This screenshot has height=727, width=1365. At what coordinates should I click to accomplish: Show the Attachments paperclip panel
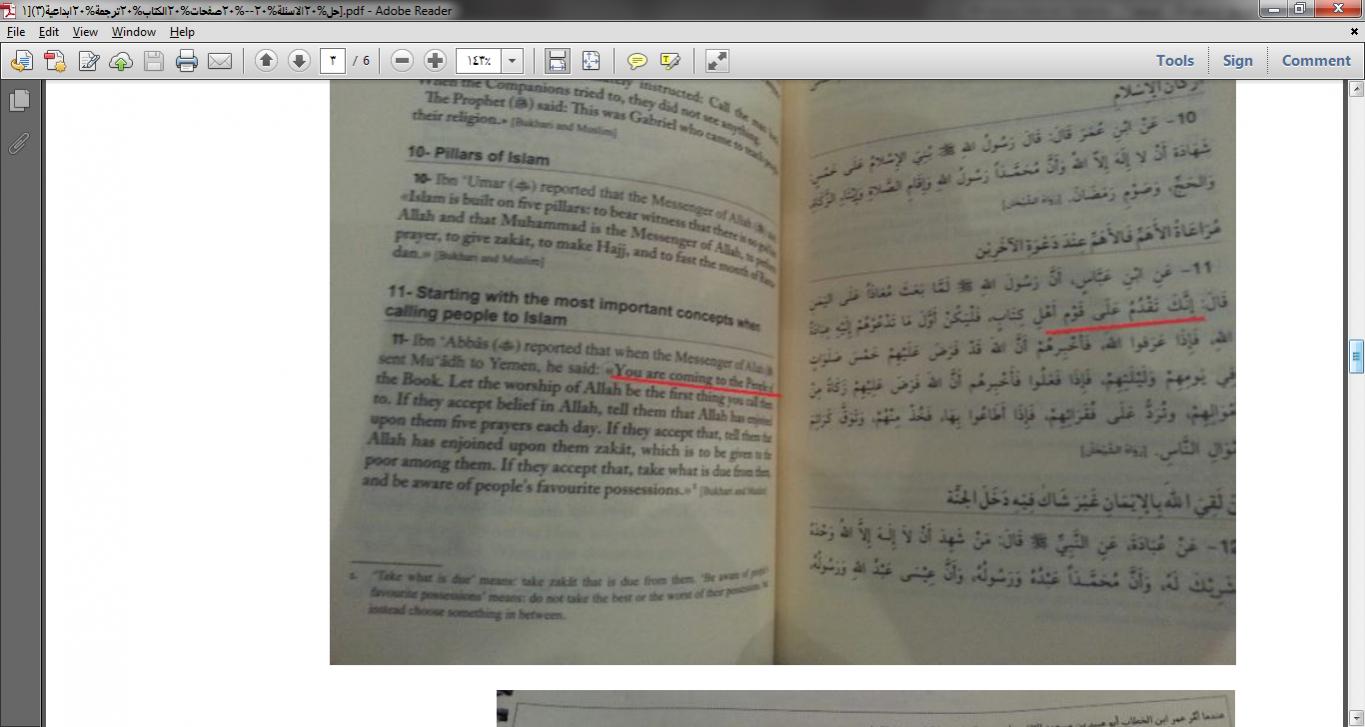point(19,143)
